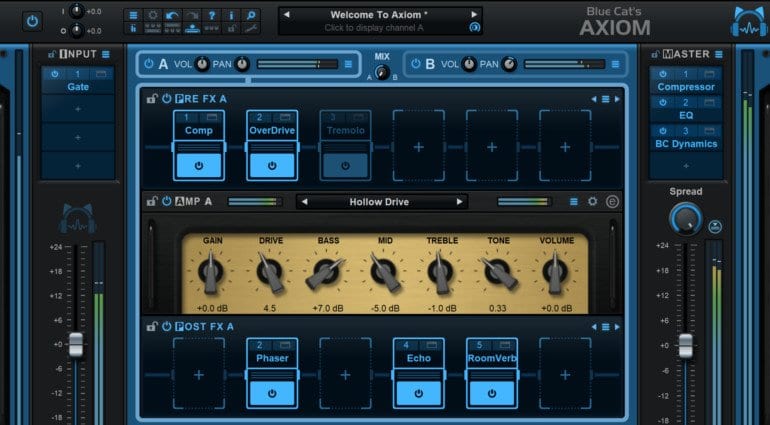Enable the Tremolo pedal footswitch
Viewport: 770px width, 425px height.
345,166
